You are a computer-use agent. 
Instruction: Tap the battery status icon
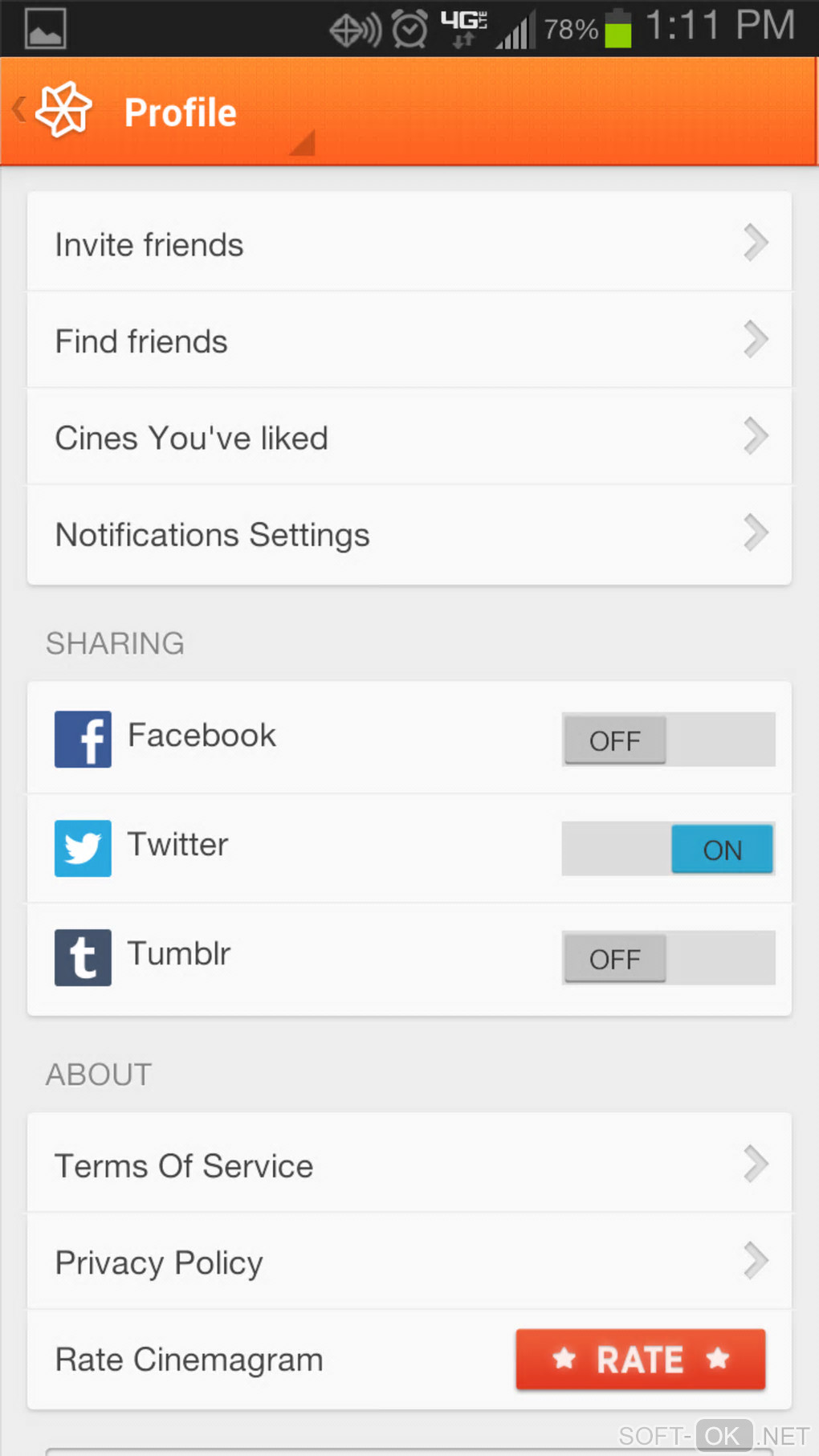coord(617,29)
